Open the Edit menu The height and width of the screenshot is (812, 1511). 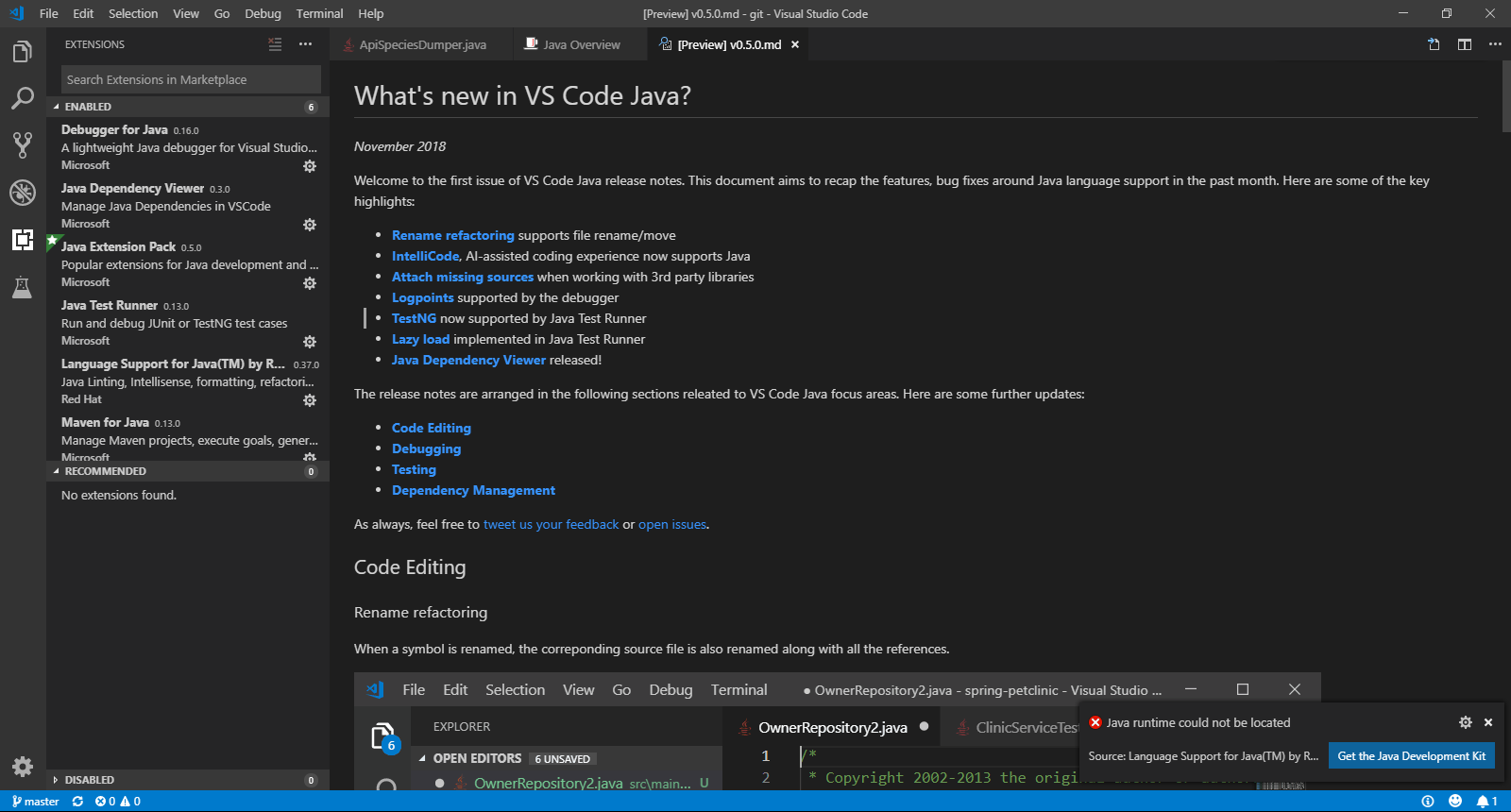tap(83, 13)
